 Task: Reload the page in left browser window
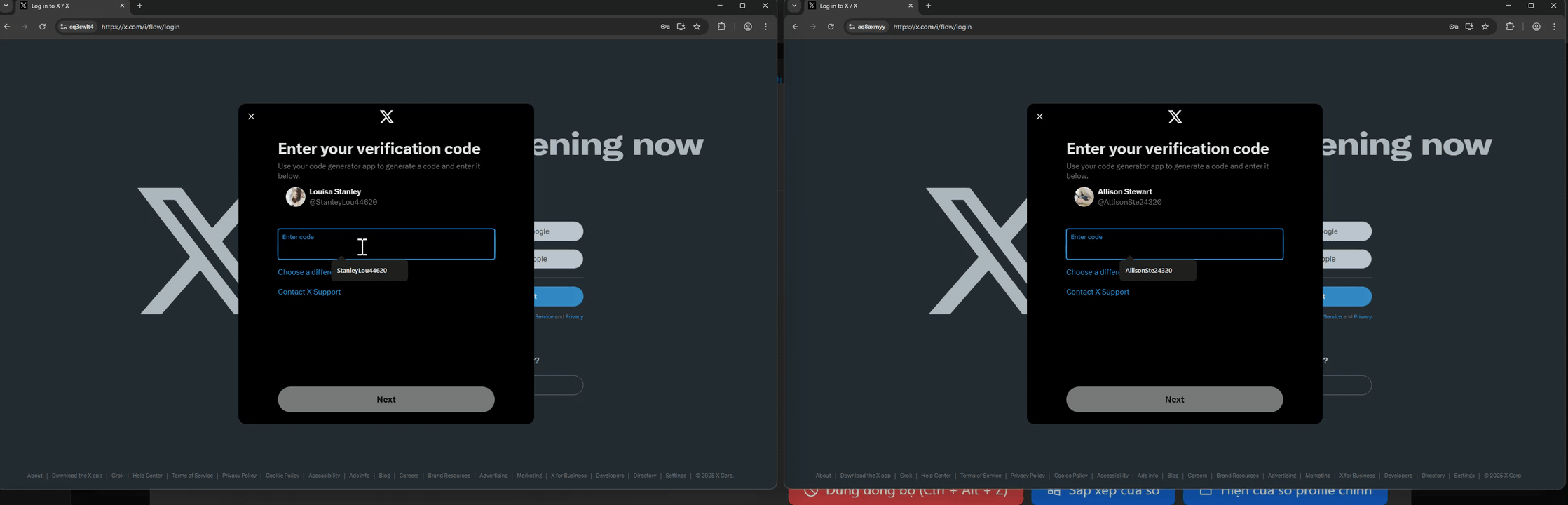point(42,27)
